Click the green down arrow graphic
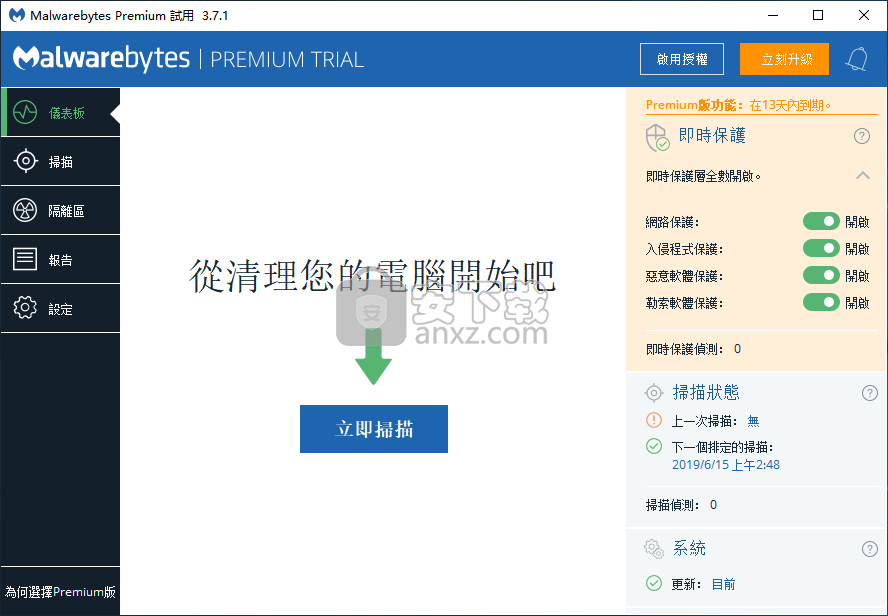 (373, 356)
